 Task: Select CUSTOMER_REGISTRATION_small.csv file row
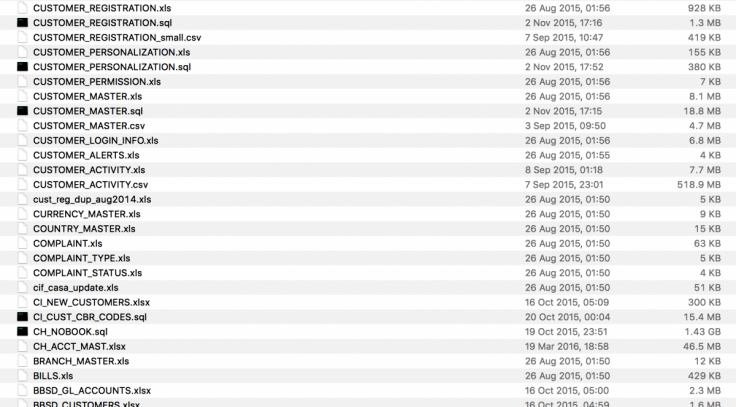368,38
